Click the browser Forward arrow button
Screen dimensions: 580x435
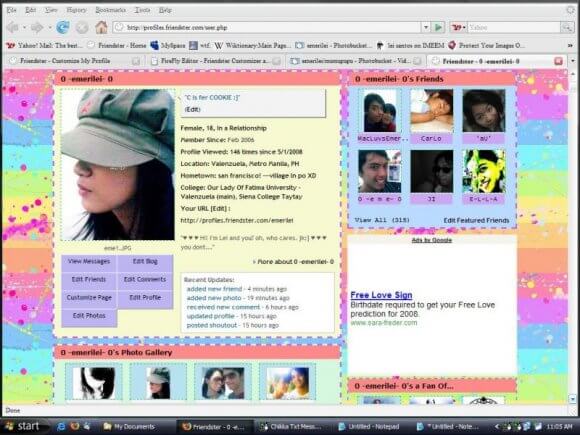[x=37, y=27]
